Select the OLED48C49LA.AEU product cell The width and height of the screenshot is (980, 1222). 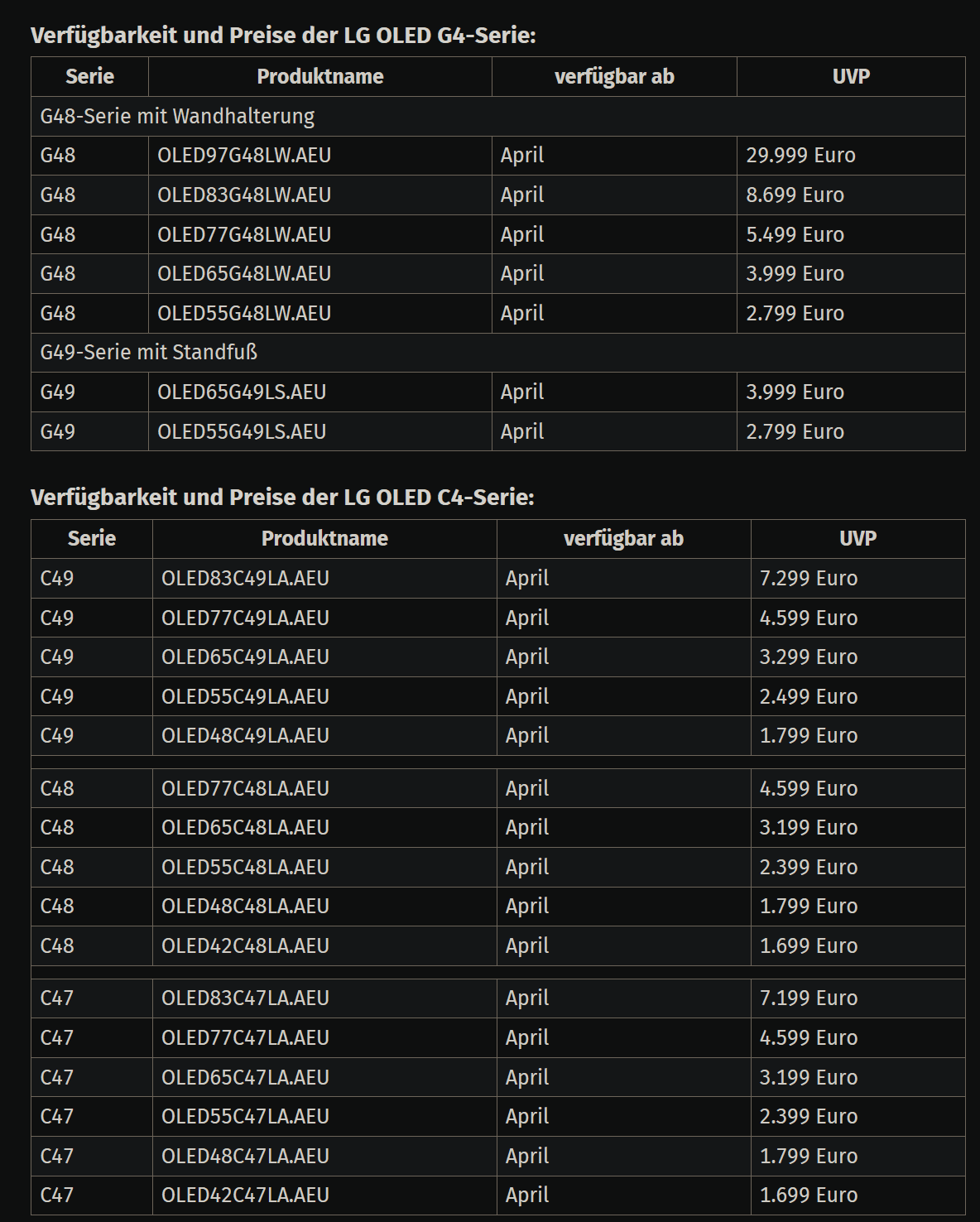(324, 736)
